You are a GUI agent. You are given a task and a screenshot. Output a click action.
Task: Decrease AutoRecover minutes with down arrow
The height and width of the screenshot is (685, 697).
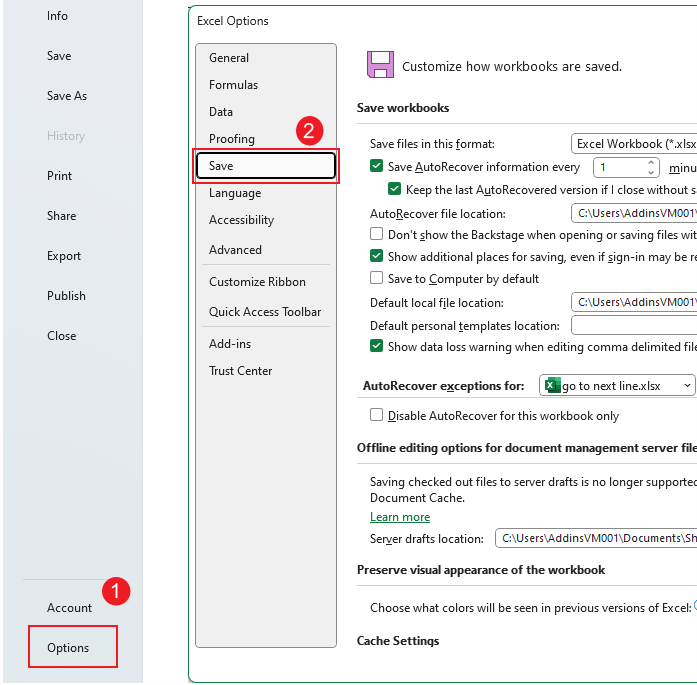click(651, 173)
